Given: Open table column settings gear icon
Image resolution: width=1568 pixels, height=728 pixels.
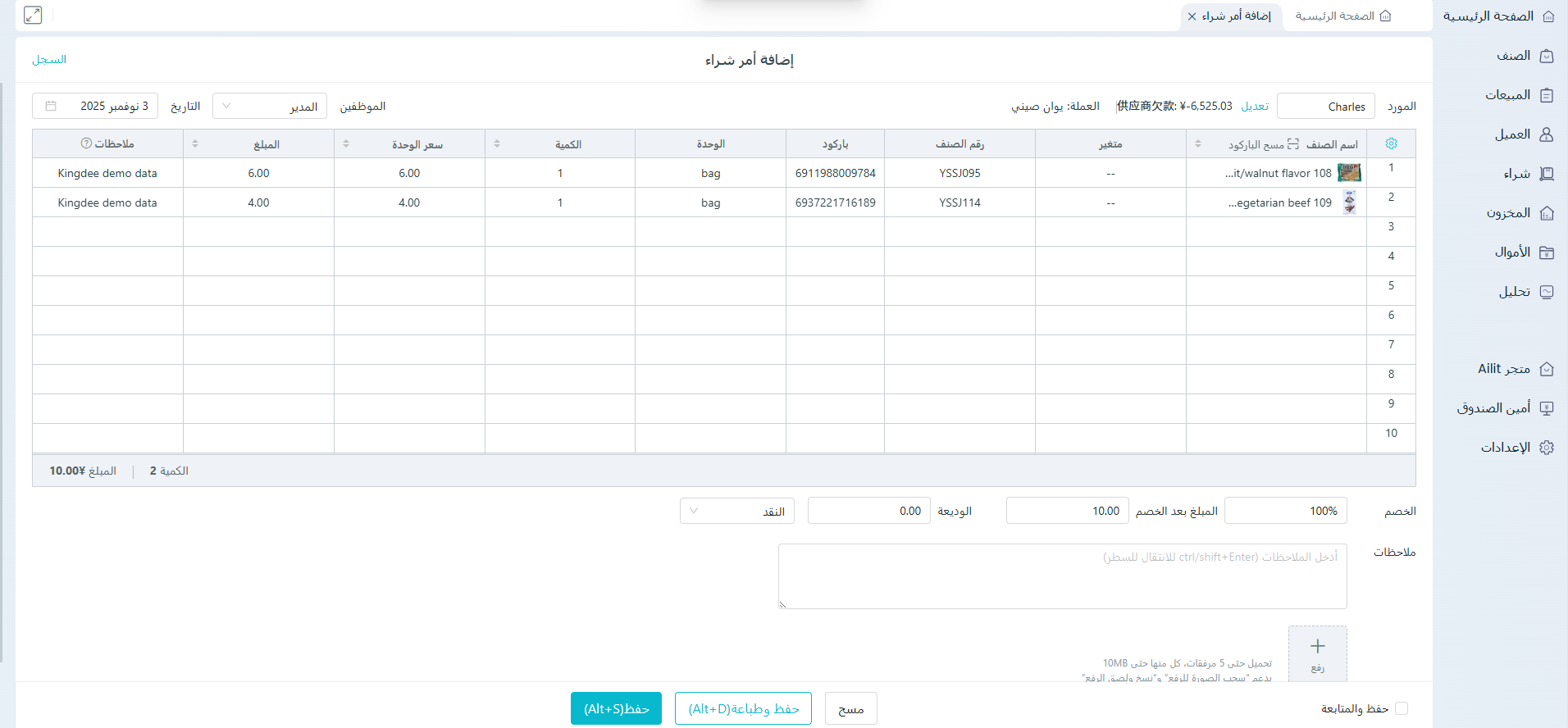Looking at the screenshot, I should coord(1391,143).
